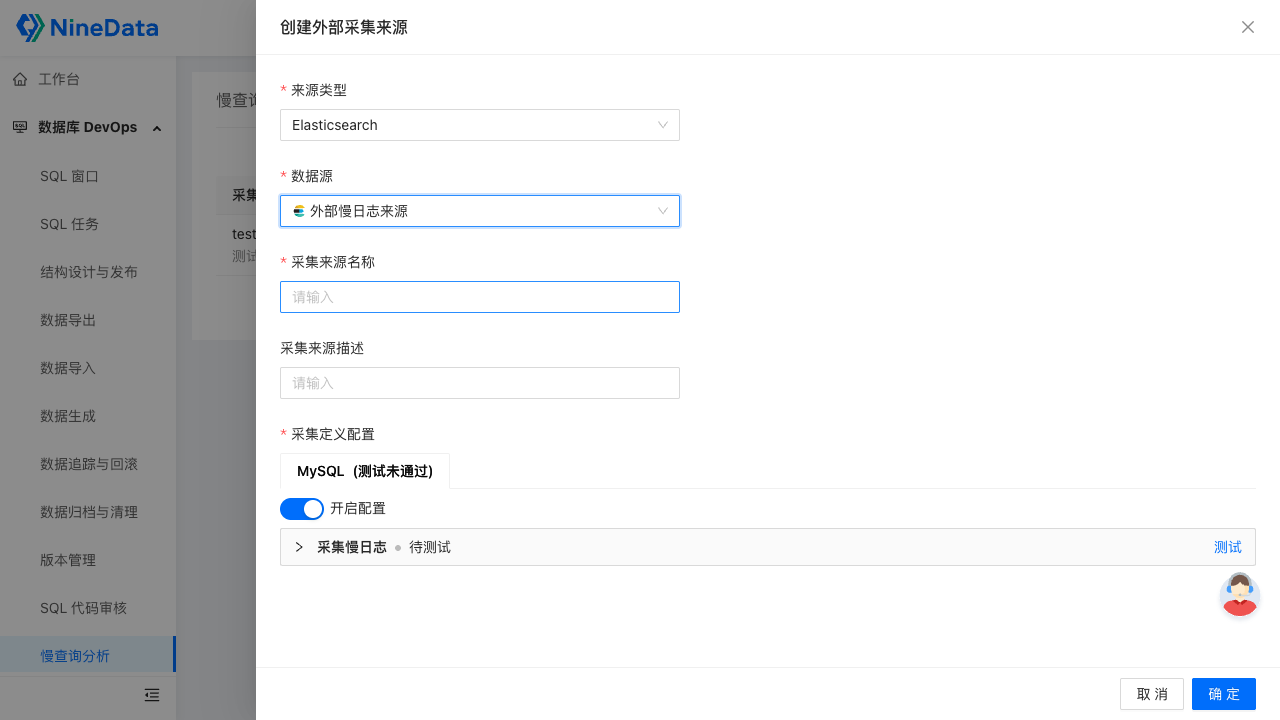Open the 数据源 dropdown showing 外部慢日志来源

click(480, 211)
